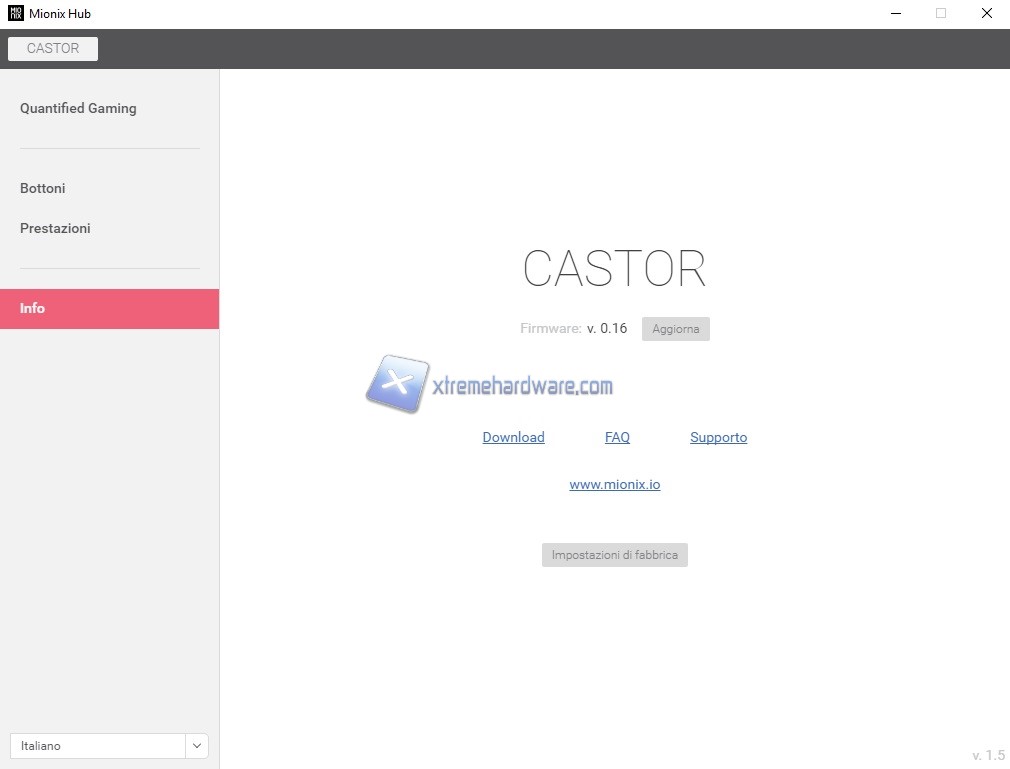Open the Download link
This screenshot has height=769, width=1010.
[x=513, y=437]
